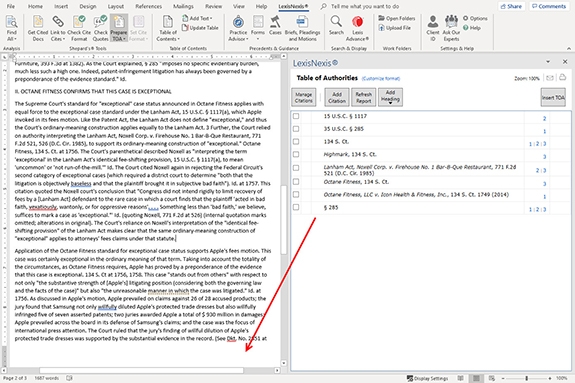Tick checkbox for the § 285 entry

tap(296, 207)
